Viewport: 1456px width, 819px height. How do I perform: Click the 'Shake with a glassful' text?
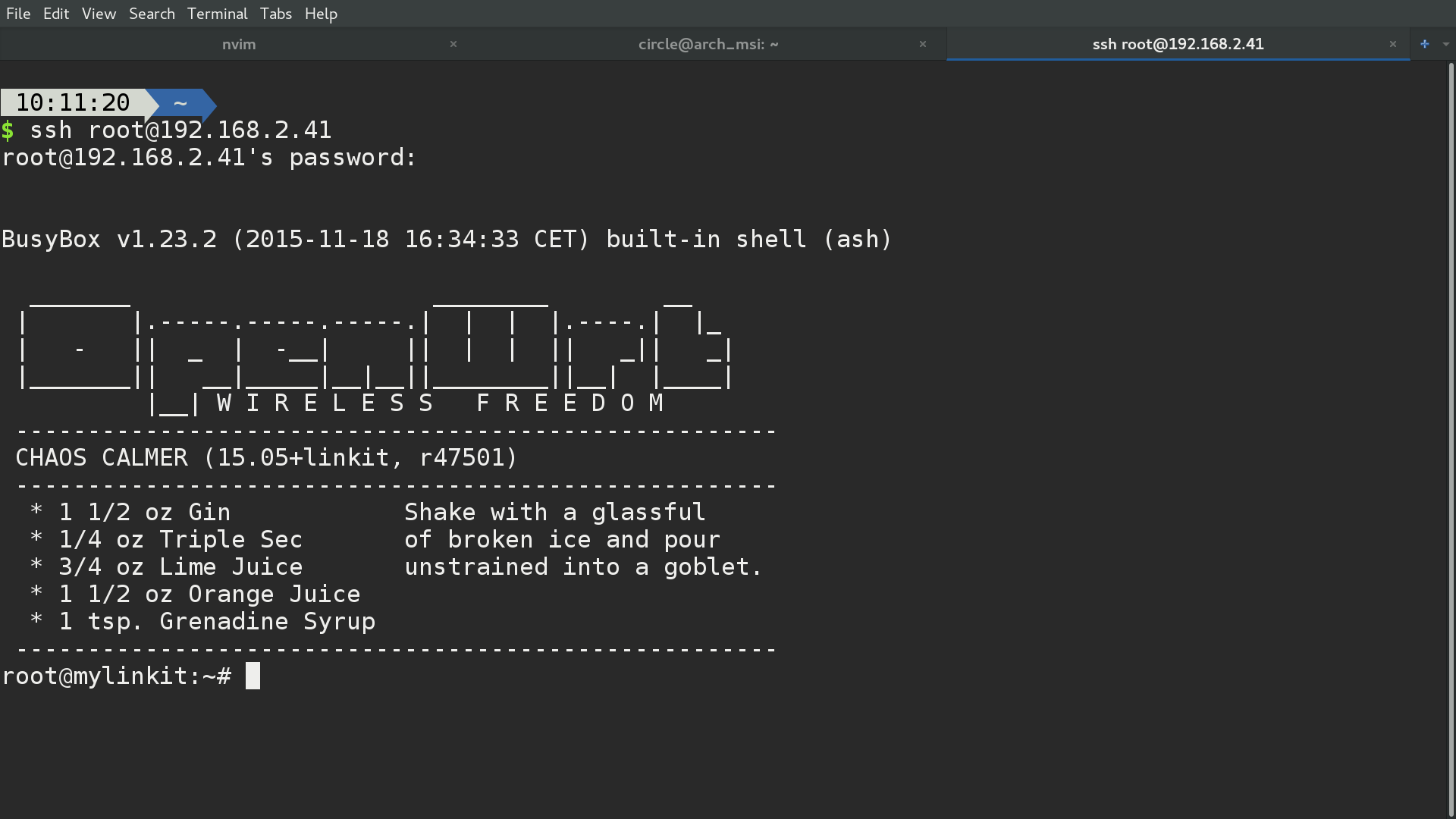555,512
